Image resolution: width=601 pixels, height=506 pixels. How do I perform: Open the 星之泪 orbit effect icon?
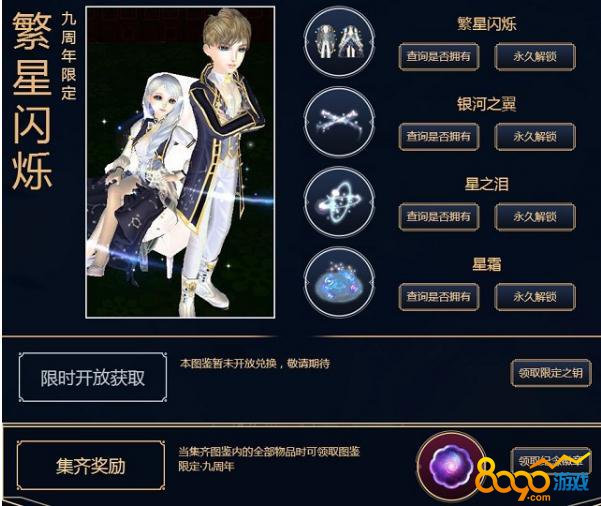tap(339, 202)
